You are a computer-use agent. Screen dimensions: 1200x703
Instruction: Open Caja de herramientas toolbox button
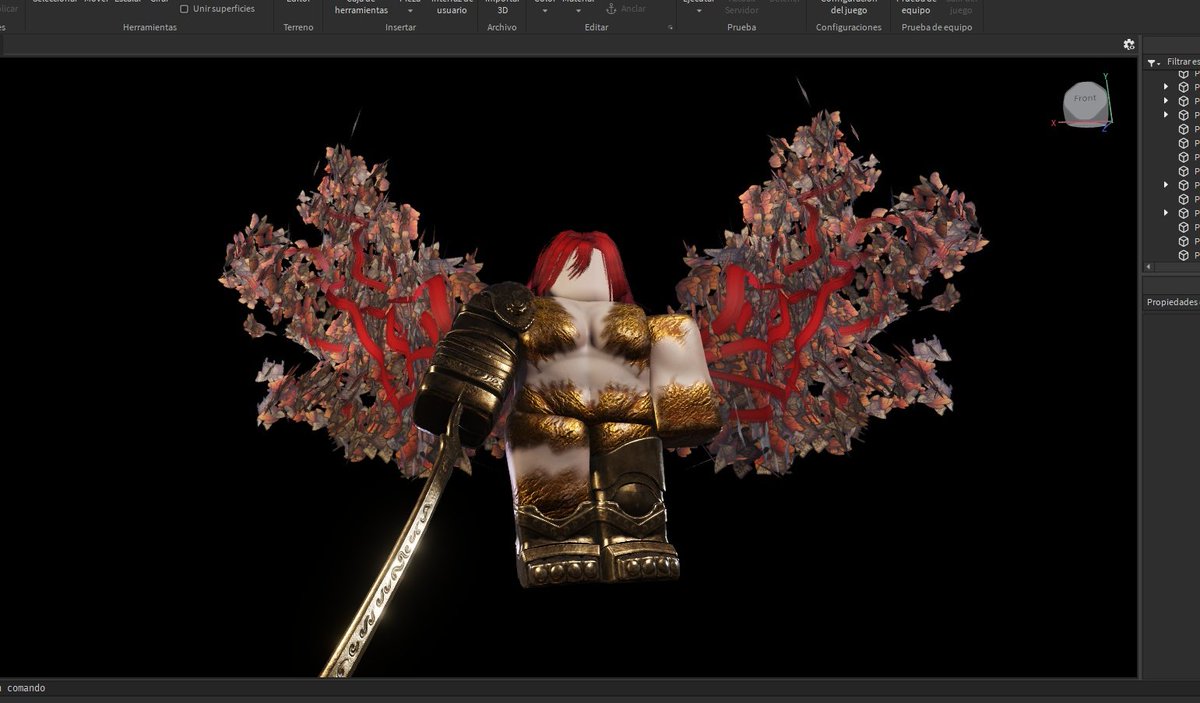click(x=361, y=7)
